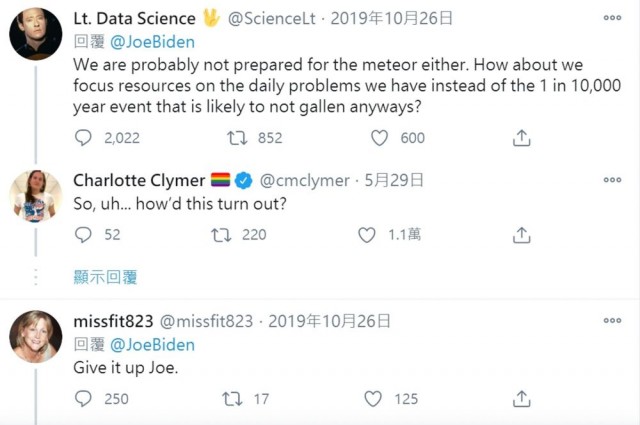640x425 pixels.
Task: Retweet missfit823's tweet with 17 retweets
Action: (x=232, y=399)
